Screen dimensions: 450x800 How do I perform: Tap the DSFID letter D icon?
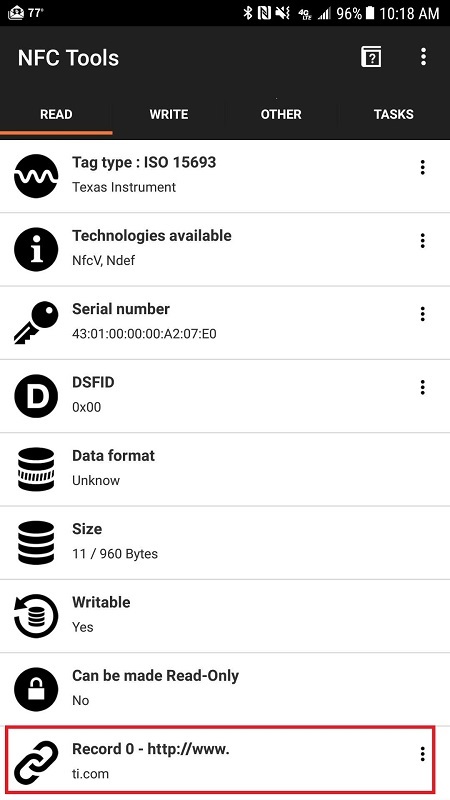36,396
